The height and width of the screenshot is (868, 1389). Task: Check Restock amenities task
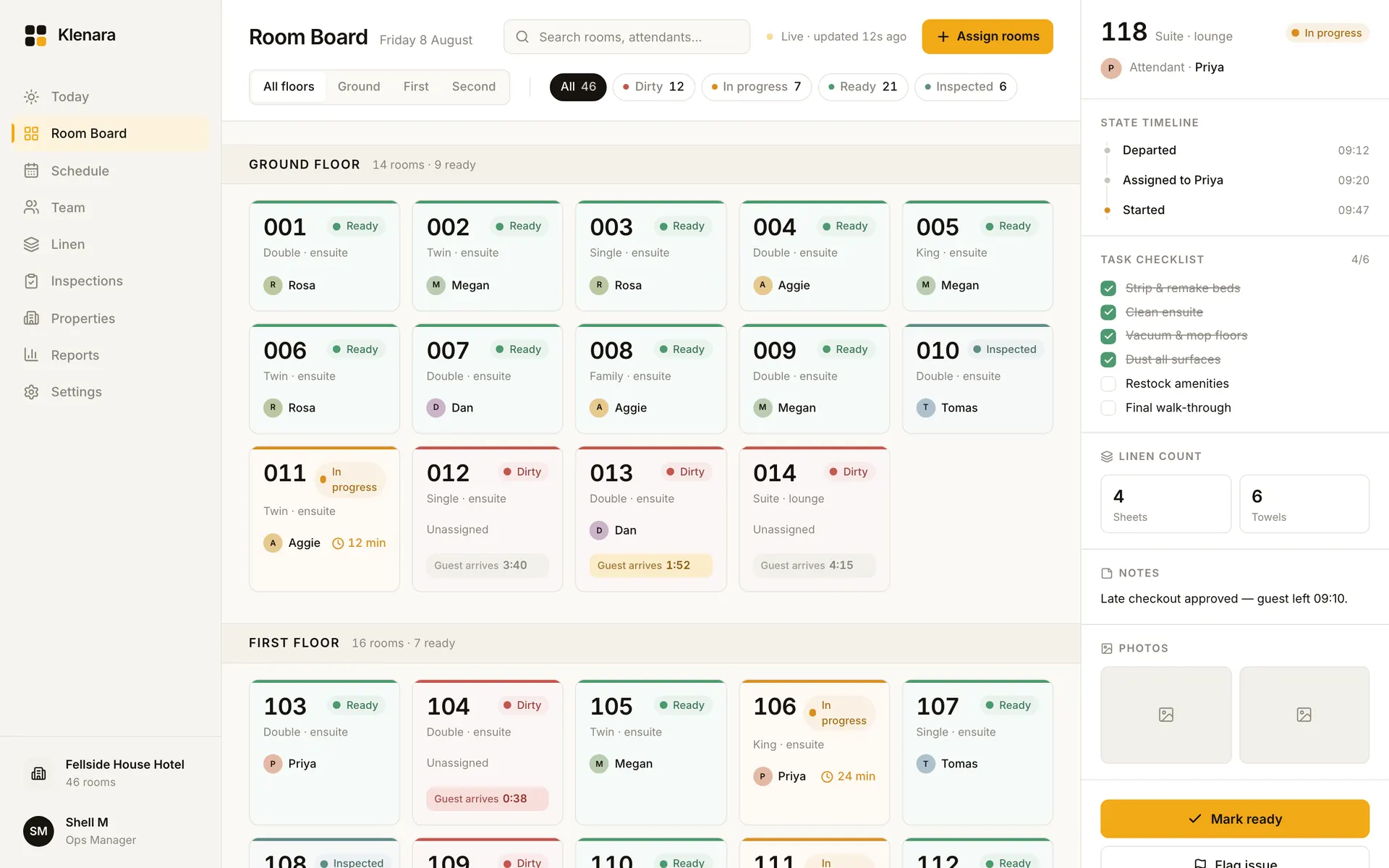tap(1108, 384)
